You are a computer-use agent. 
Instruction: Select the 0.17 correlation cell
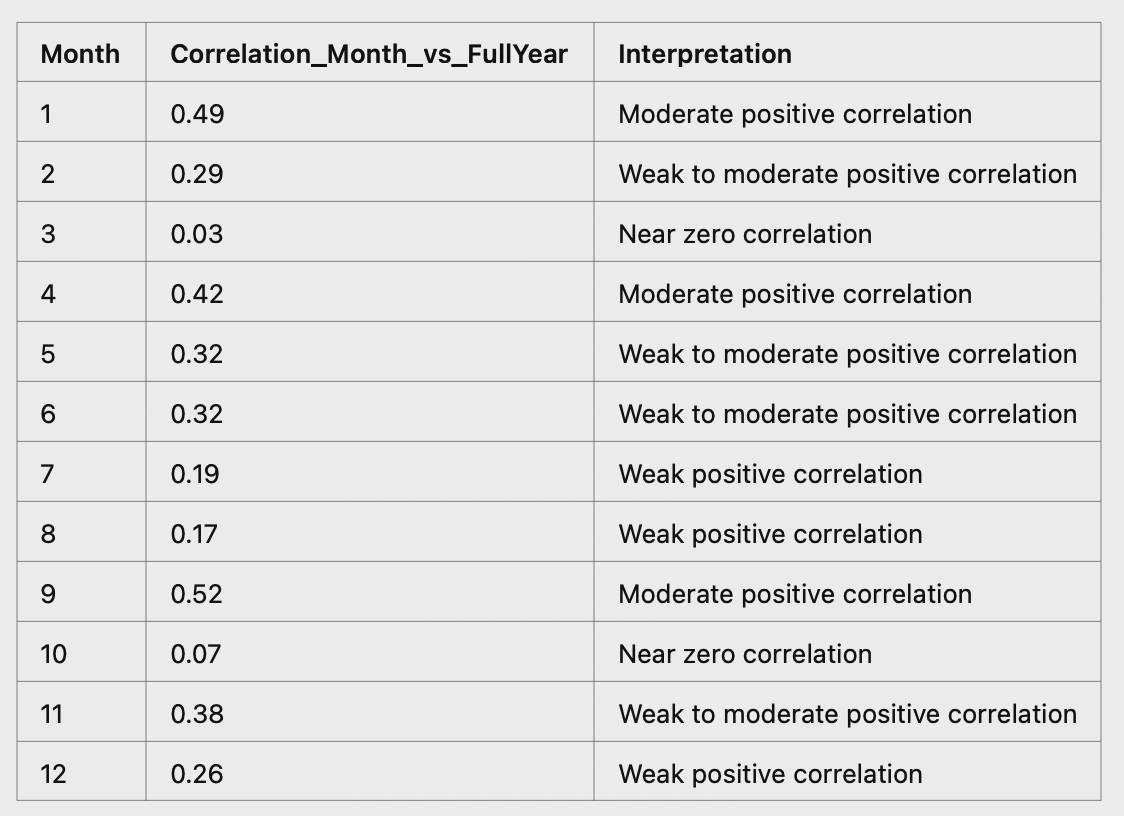[x=194, y=534]
